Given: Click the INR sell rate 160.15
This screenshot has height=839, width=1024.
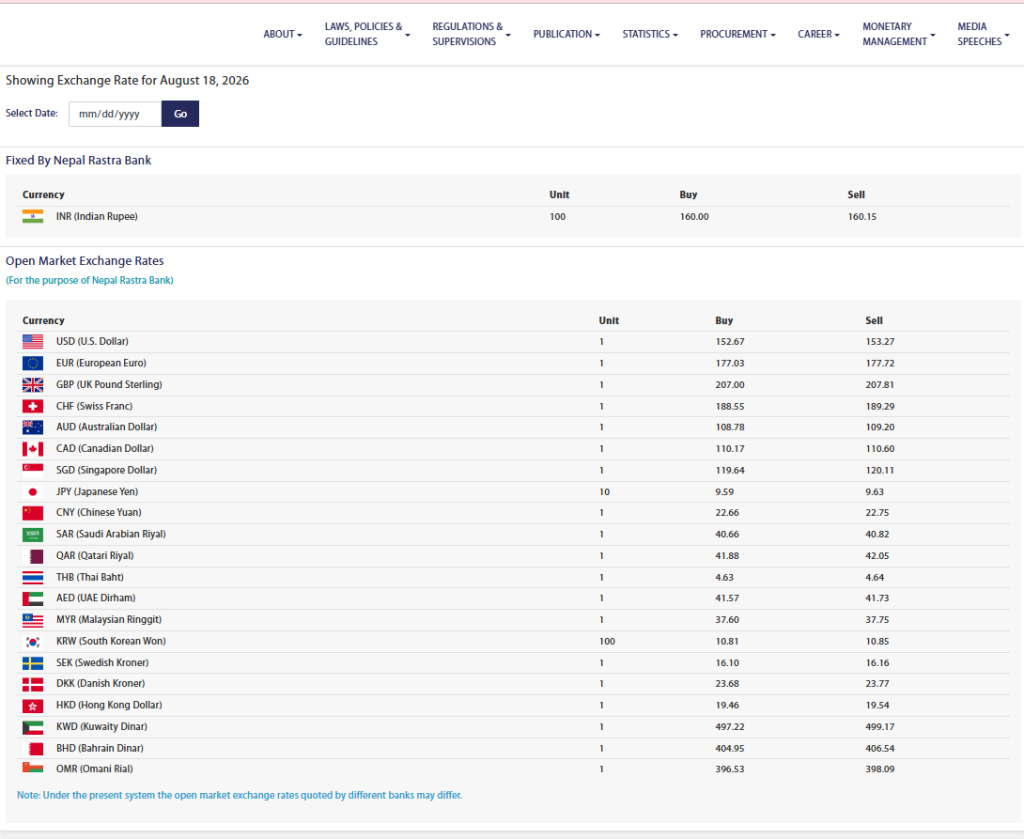Looking at the screenshot, I should 862,216.
